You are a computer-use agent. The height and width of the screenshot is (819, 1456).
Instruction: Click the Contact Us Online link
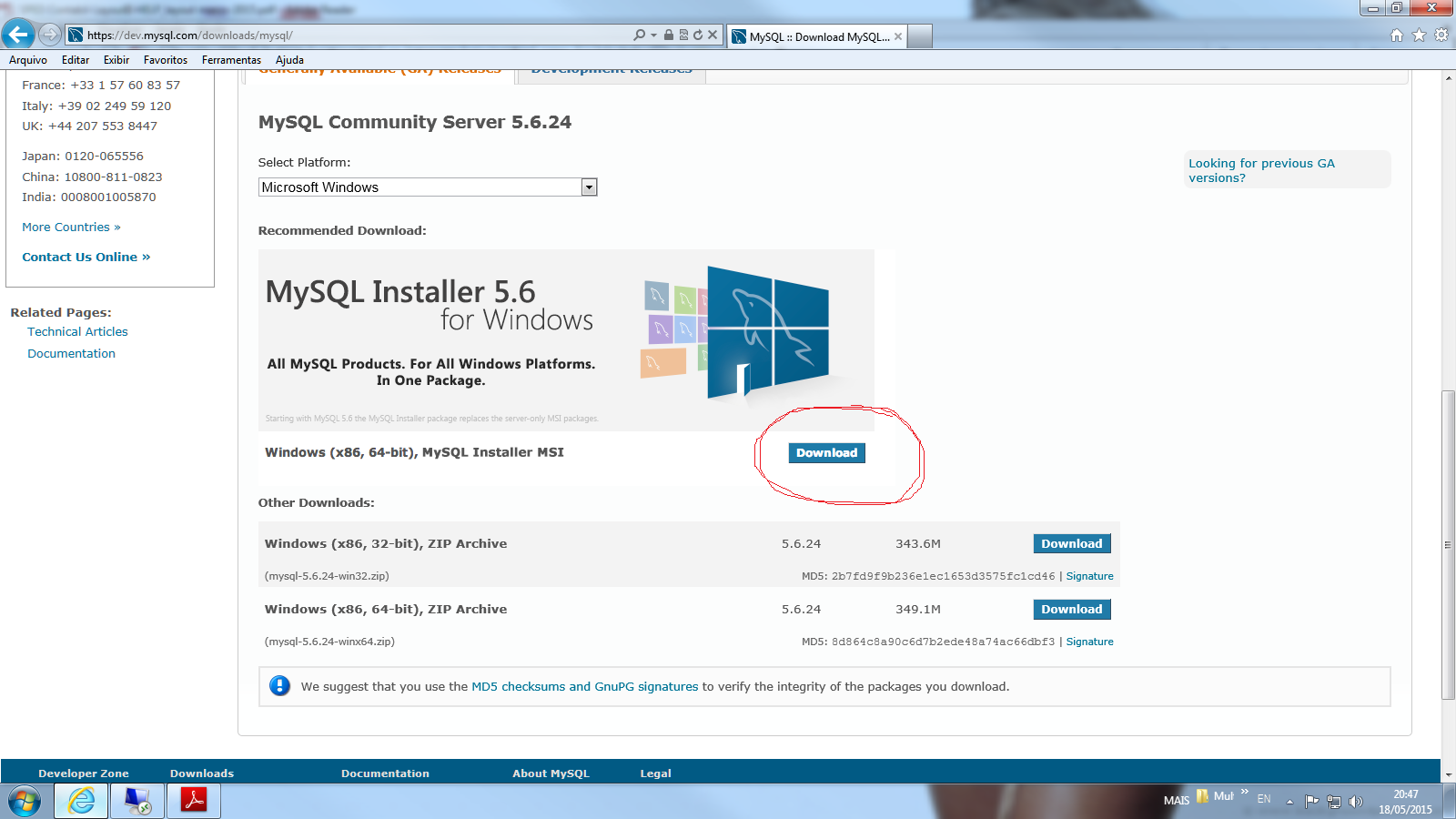86,258
